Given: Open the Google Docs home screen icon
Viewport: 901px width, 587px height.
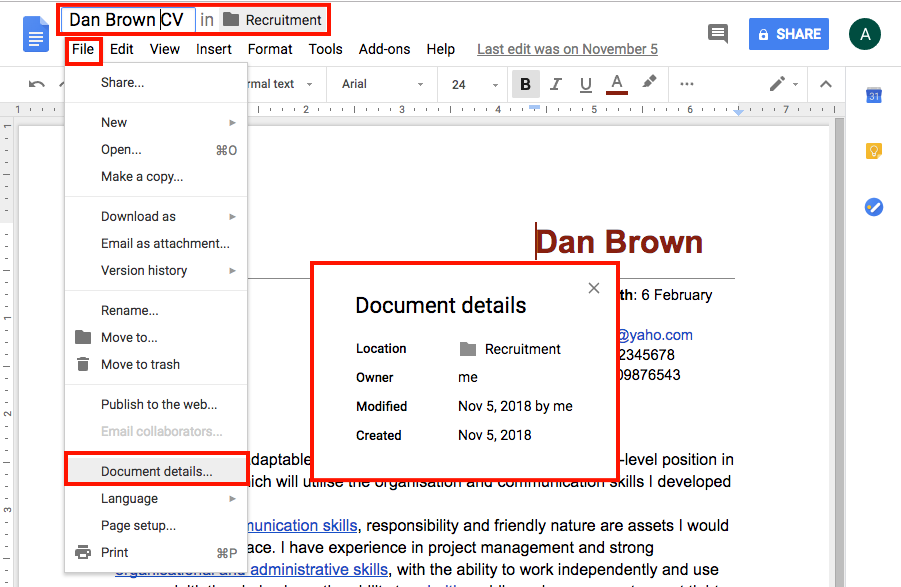Looking at the screenshot, I should (35, 33).
